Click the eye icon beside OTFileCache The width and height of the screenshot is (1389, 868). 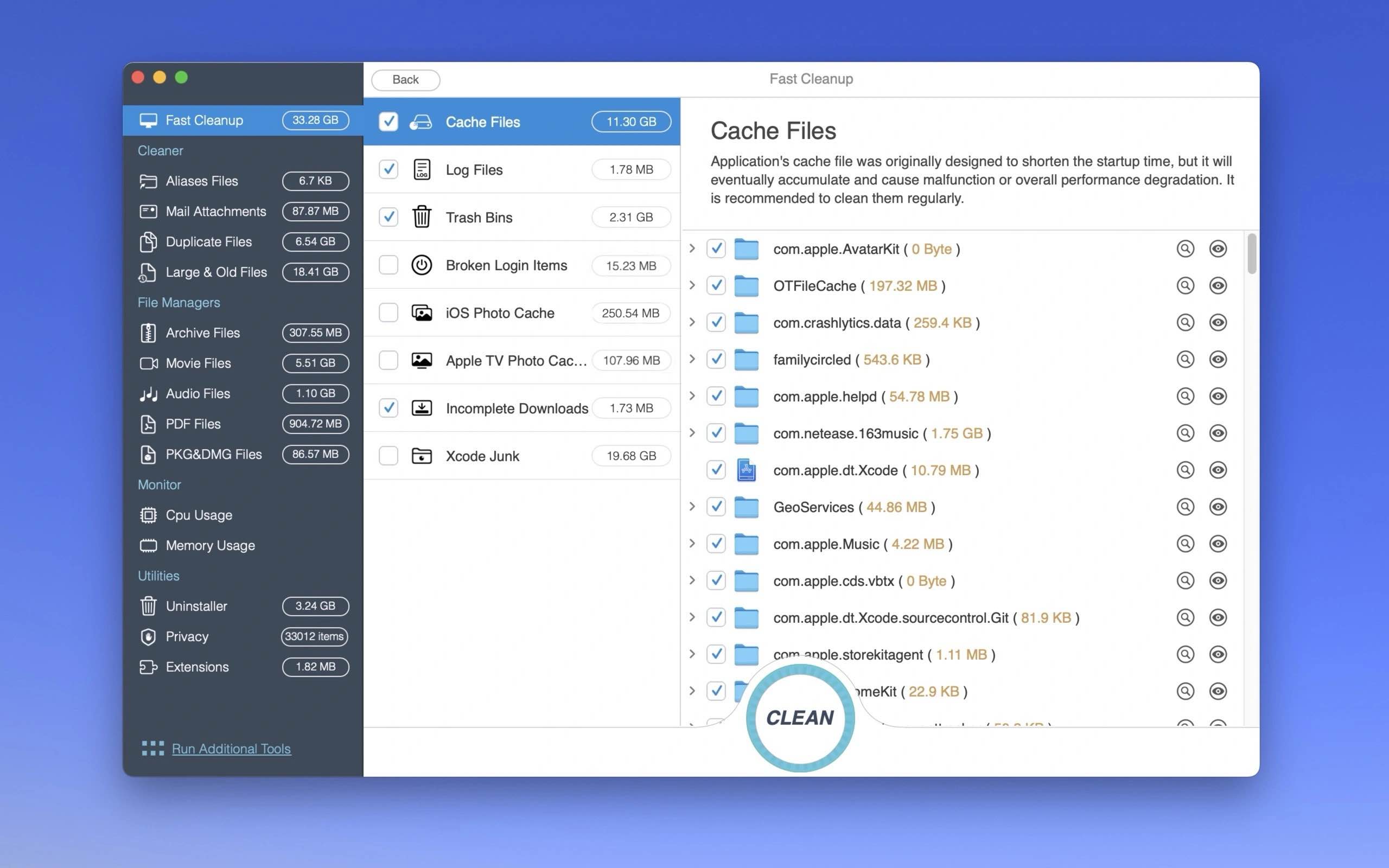[x=1219, y=285]
